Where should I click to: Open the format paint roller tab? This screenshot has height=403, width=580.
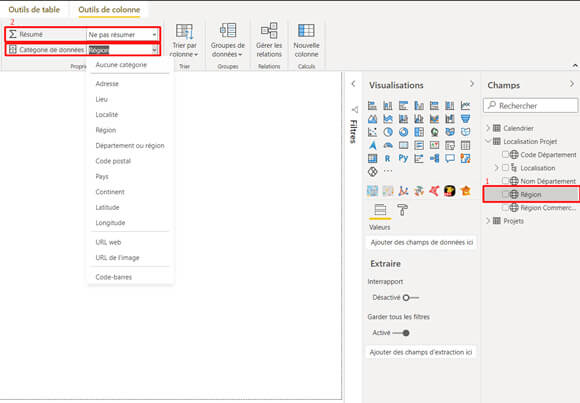tap(402, 210)
